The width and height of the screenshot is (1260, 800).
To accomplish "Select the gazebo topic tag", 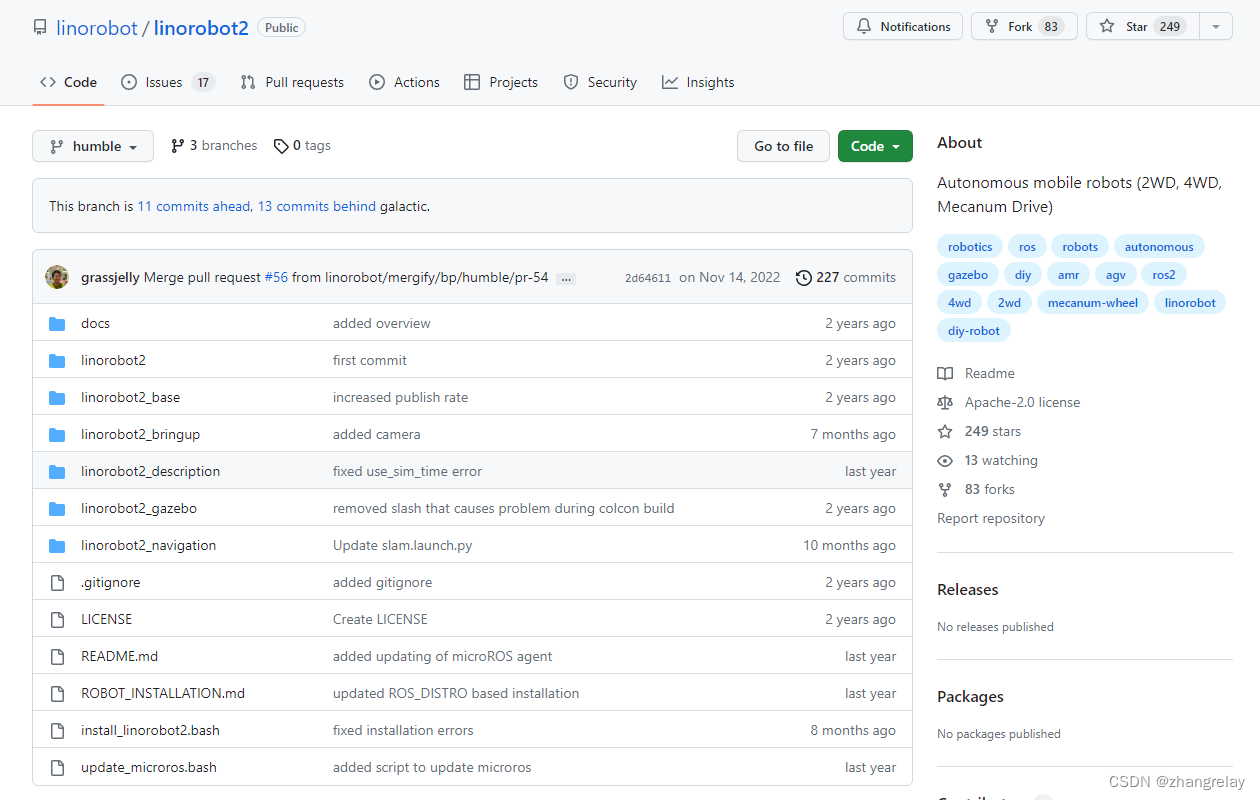I will 968,275.
